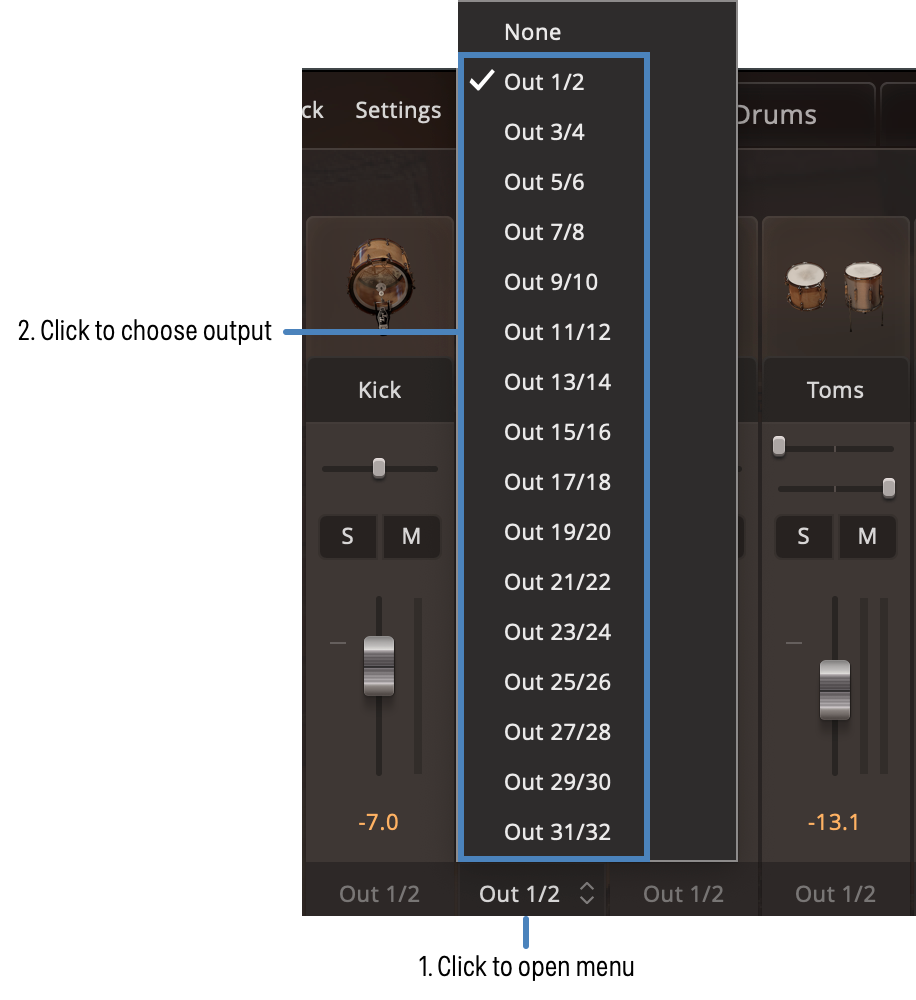This screenshot has height=1000, width=916.
Task: Select Out 9/10 output option
Action: click(x=551, y=282)
